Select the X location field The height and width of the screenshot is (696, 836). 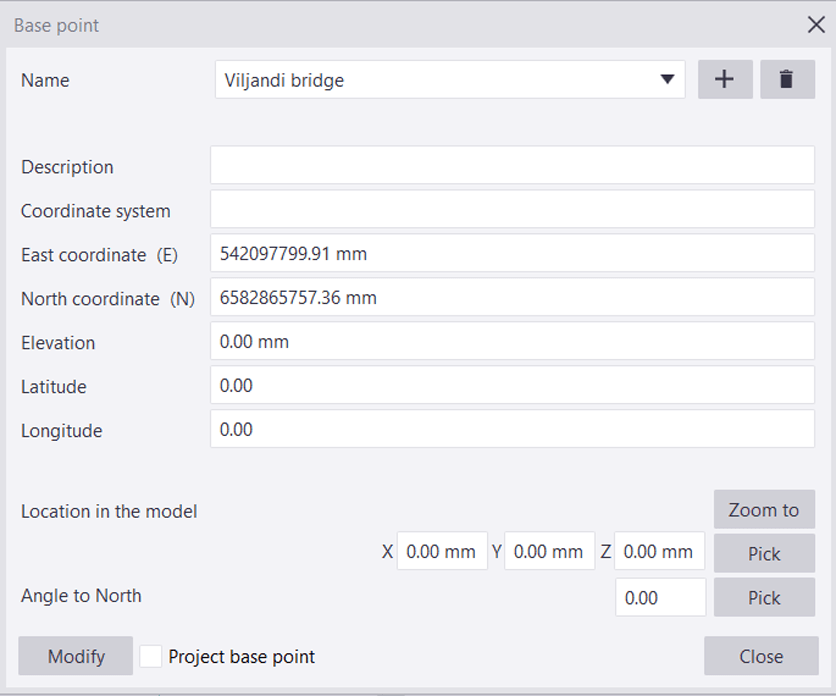pyautogui.click(x=442, y=551)
